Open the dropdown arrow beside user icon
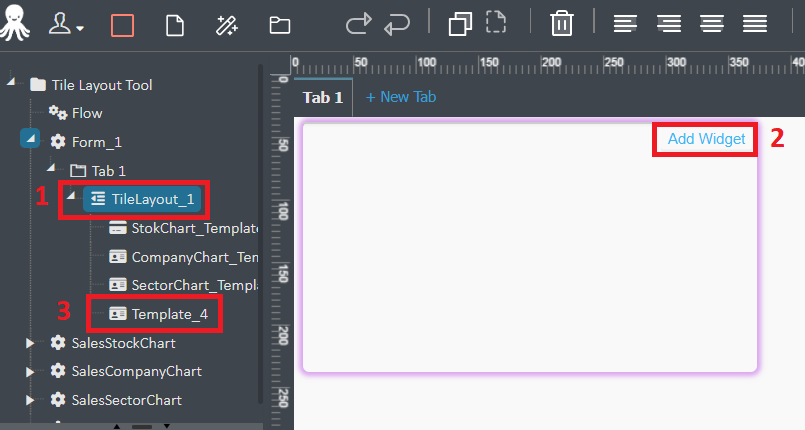Screen dimensions: 805x430 coord(80,28)
